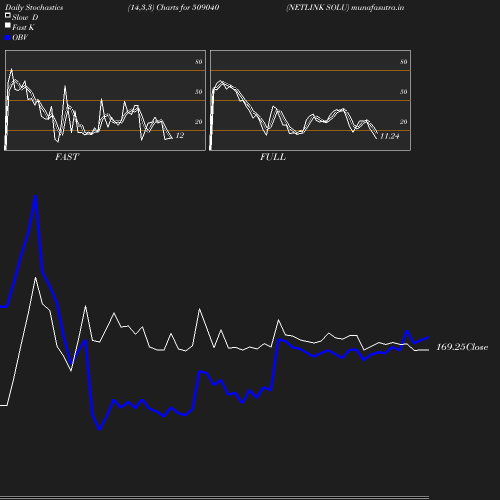
Task: Click the '30' axis label in FAST chart
Action: (x=199, y=92)
